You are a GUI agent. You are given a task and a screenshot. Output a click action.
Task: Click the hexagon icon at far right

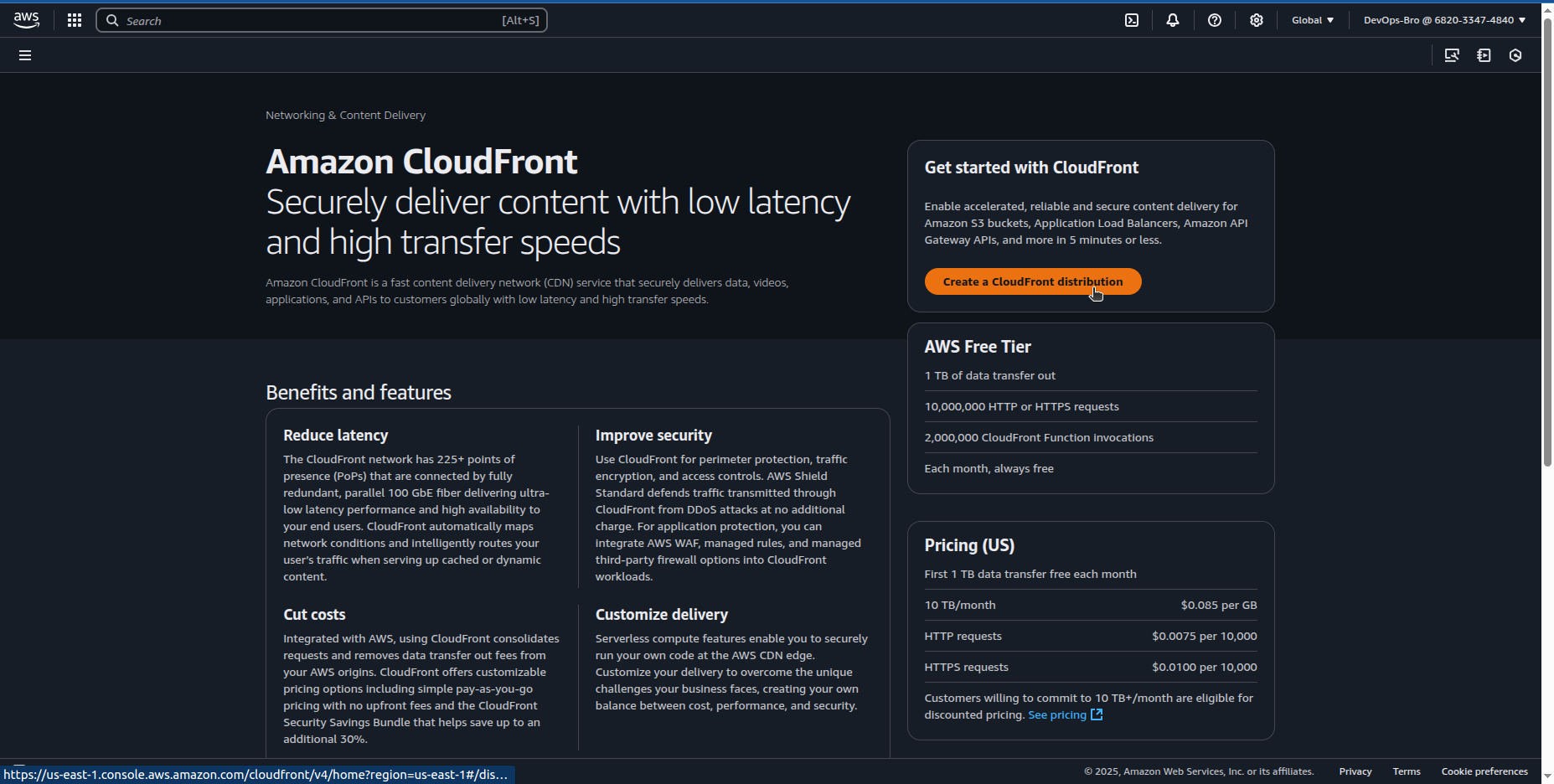[1515, 55]
